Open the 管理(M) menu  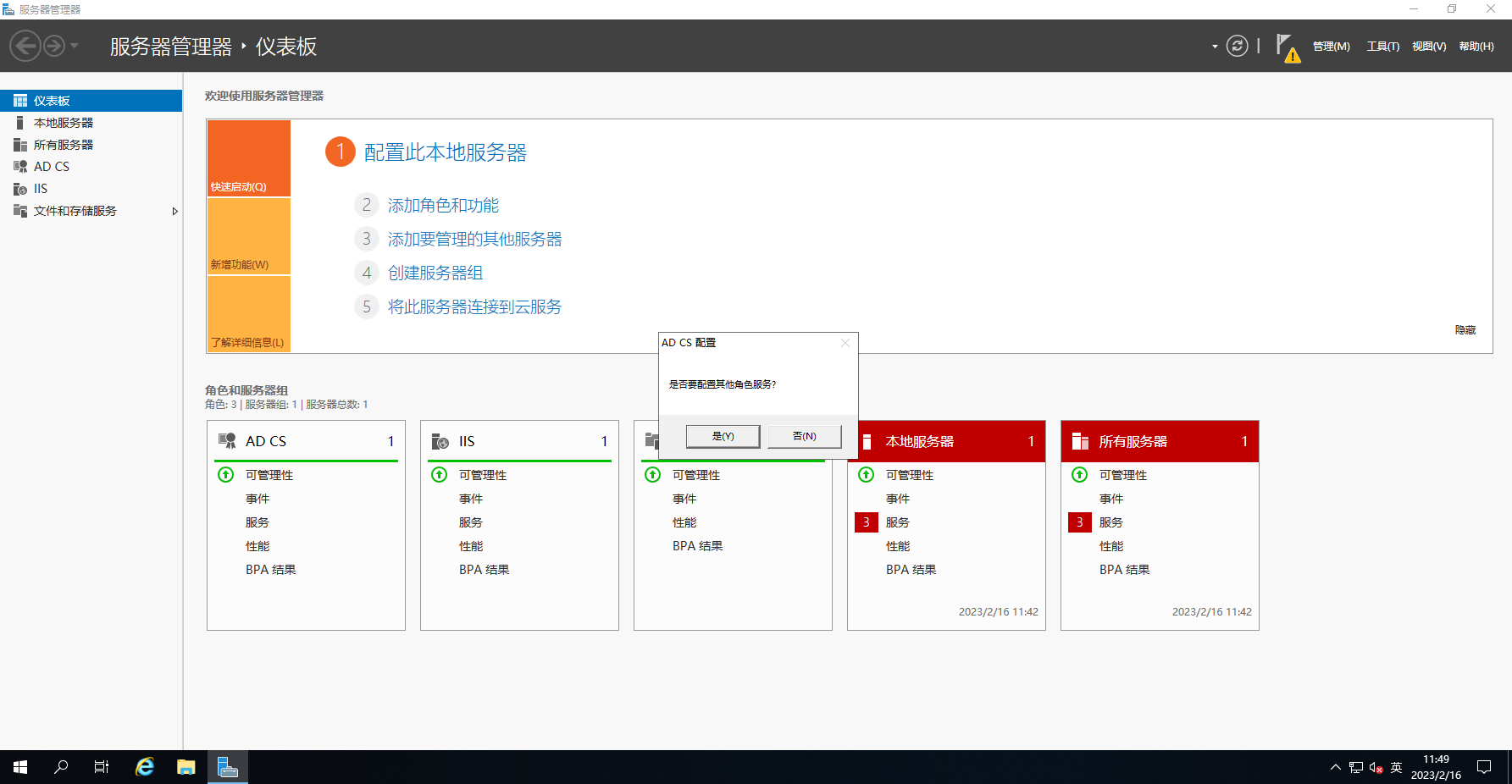pos(1331,47)
